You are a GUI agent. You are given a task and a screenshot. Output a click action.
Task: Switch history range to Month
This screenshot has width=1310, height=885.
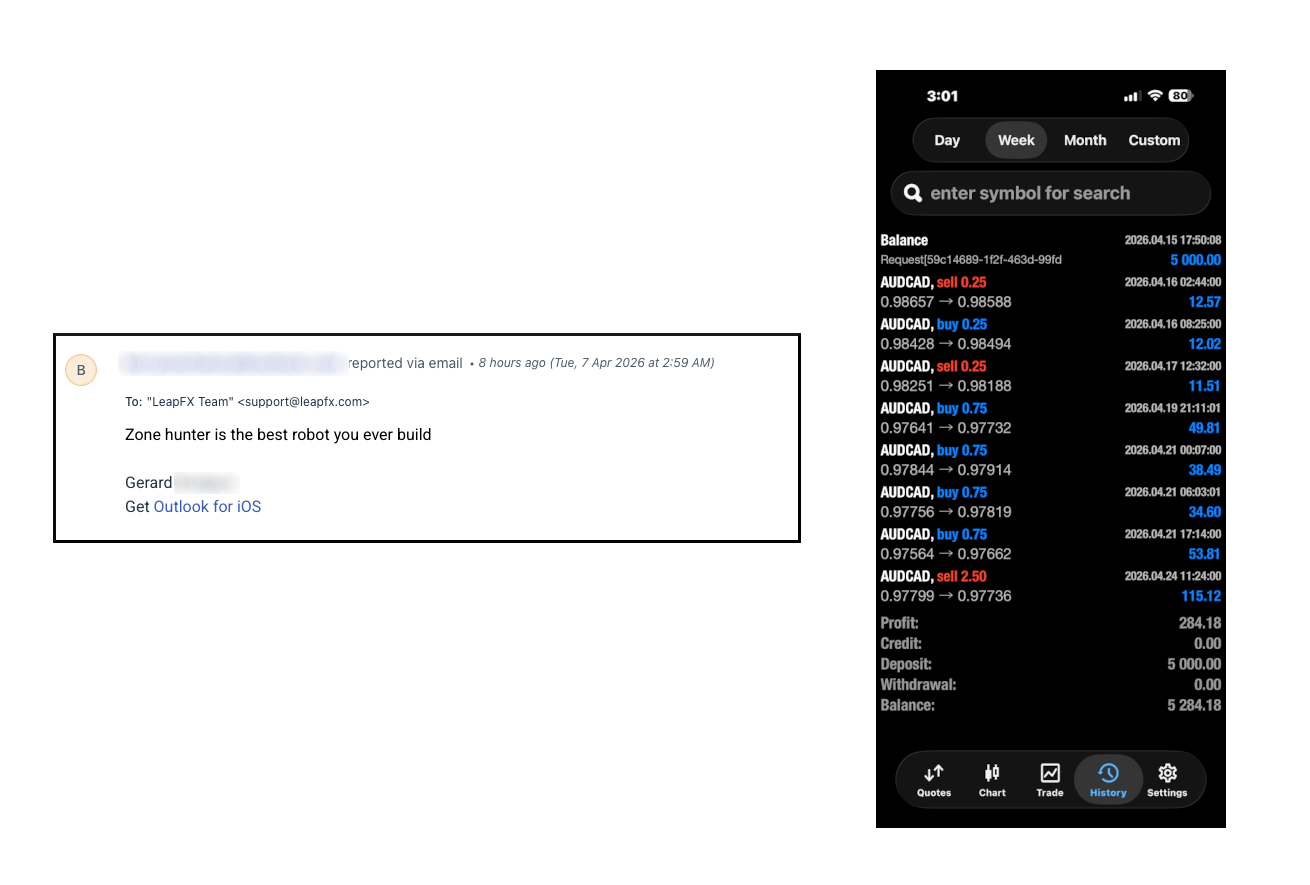(1085, 140)
